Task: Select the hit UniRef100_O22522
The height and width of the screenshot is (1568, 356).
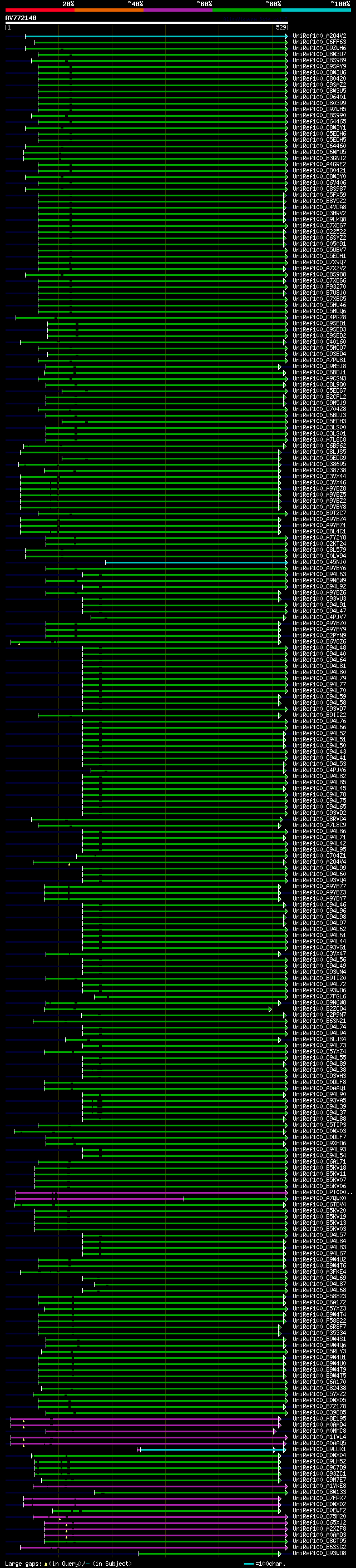Action: pos(319,232)
